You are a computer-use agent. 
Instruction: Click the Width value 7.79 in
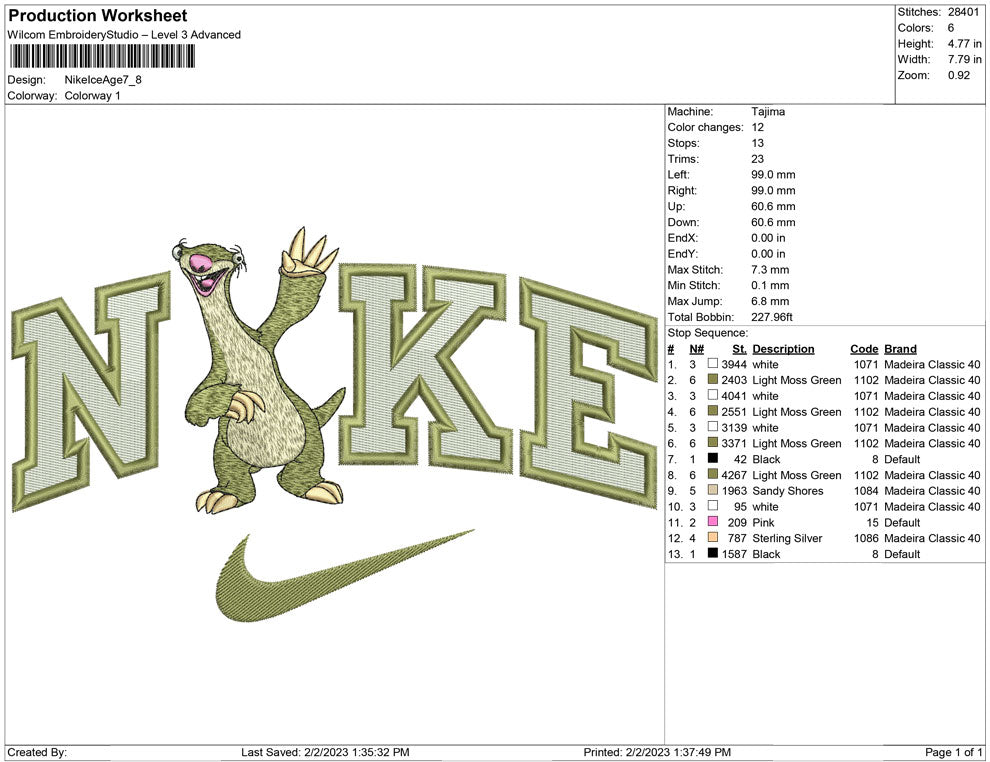pyautogui.click(x=964, y=59)
